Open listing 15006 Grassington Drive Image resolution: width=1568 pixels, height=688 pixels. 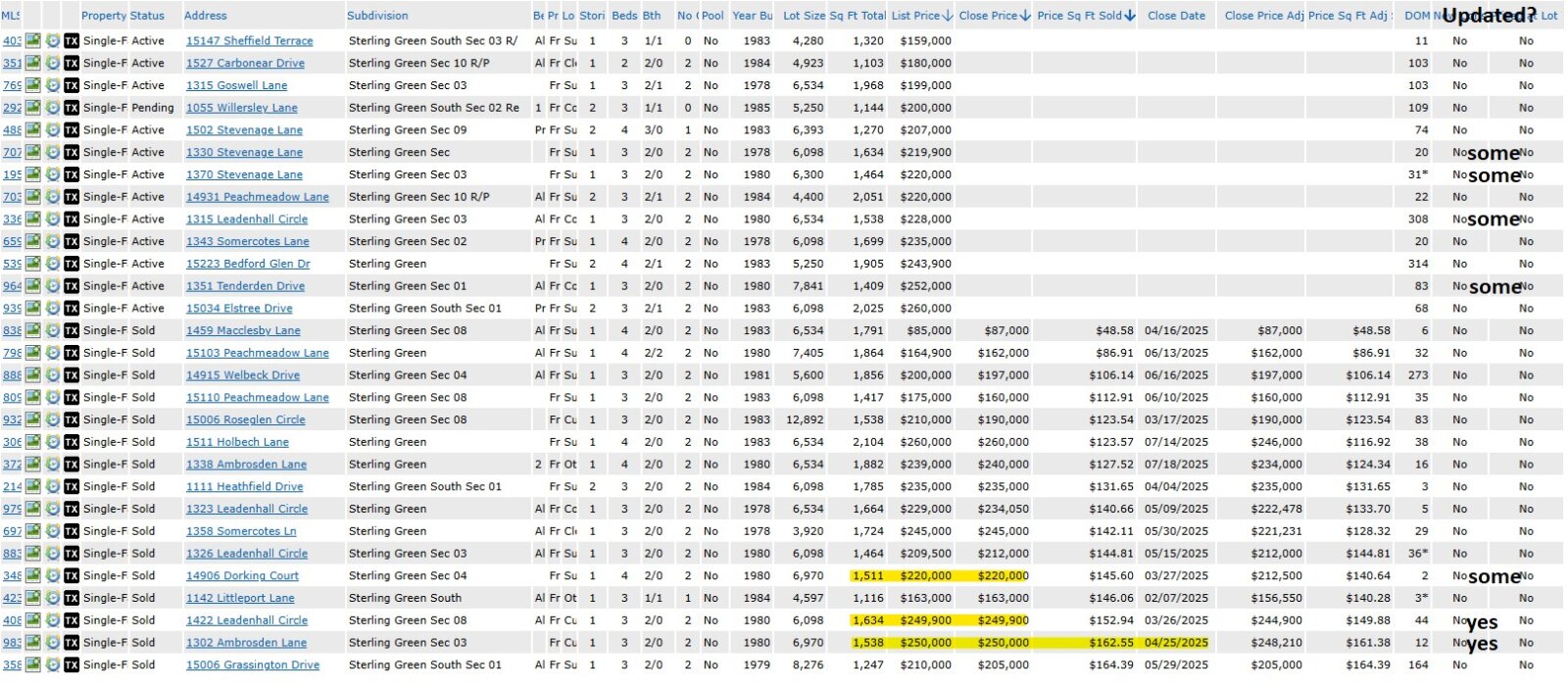click(x=253, y=665)
